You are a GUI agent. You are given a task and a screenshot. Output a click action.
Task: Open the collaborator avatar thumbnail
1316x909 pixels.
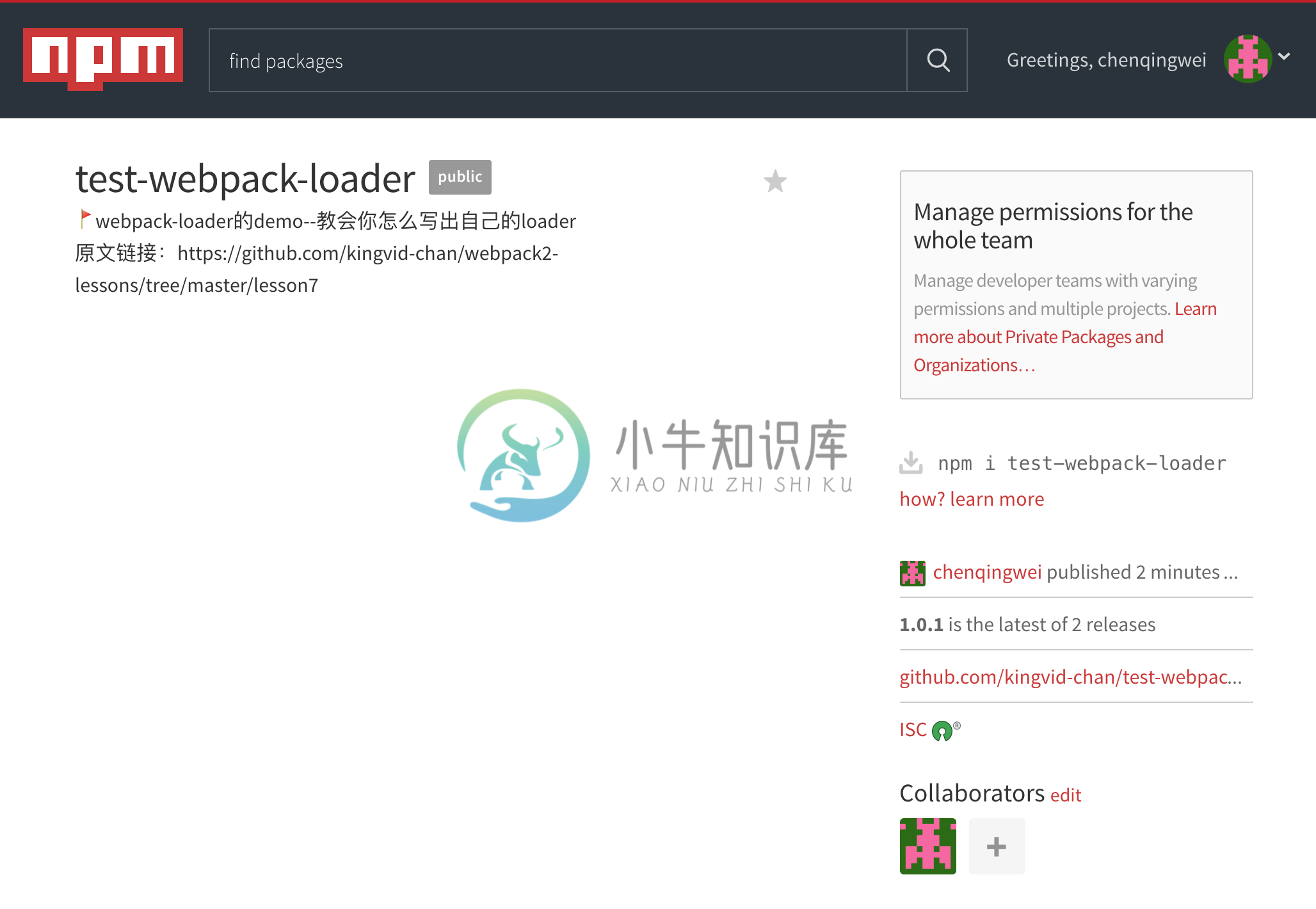[x=928, y=846]
